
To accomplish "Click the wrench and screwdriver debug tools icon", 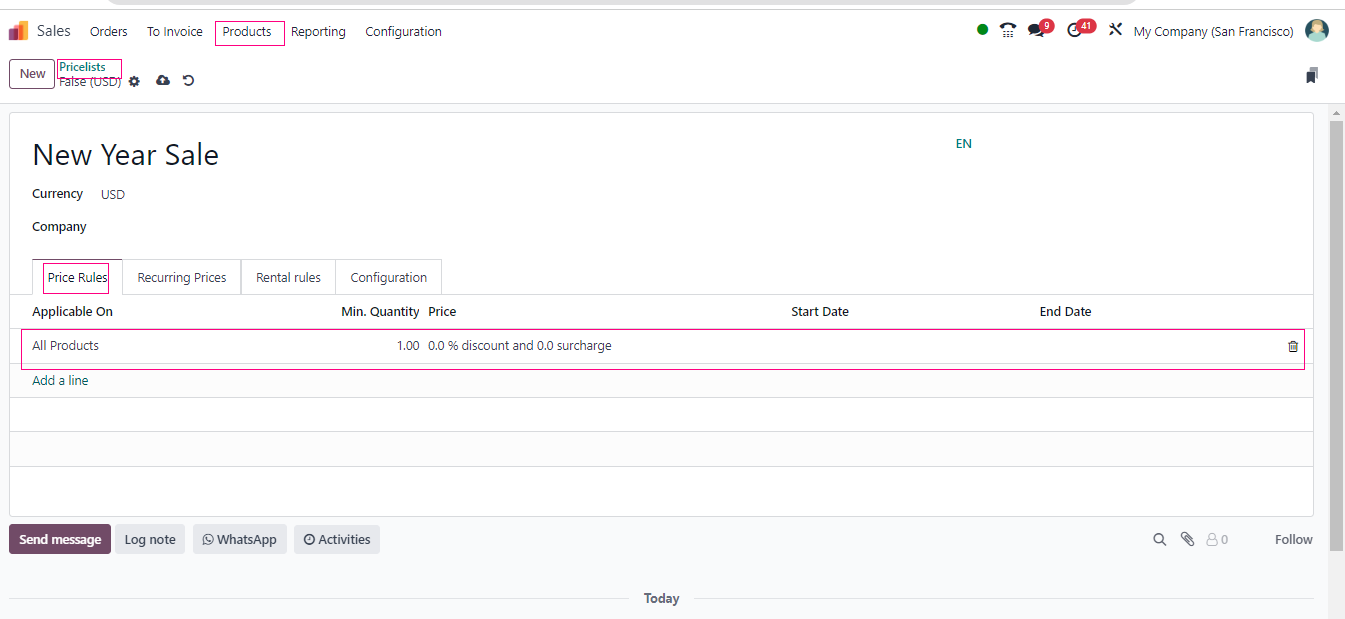I will [1115, 31].
